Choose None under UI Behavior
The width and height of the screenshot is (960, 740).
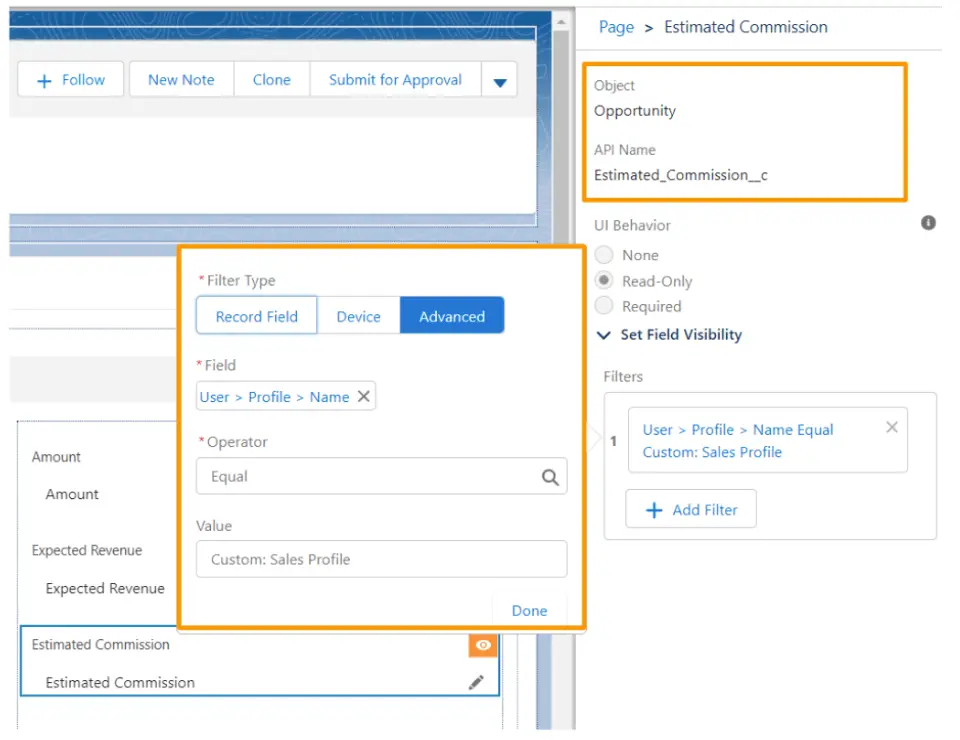pos(606,255)
